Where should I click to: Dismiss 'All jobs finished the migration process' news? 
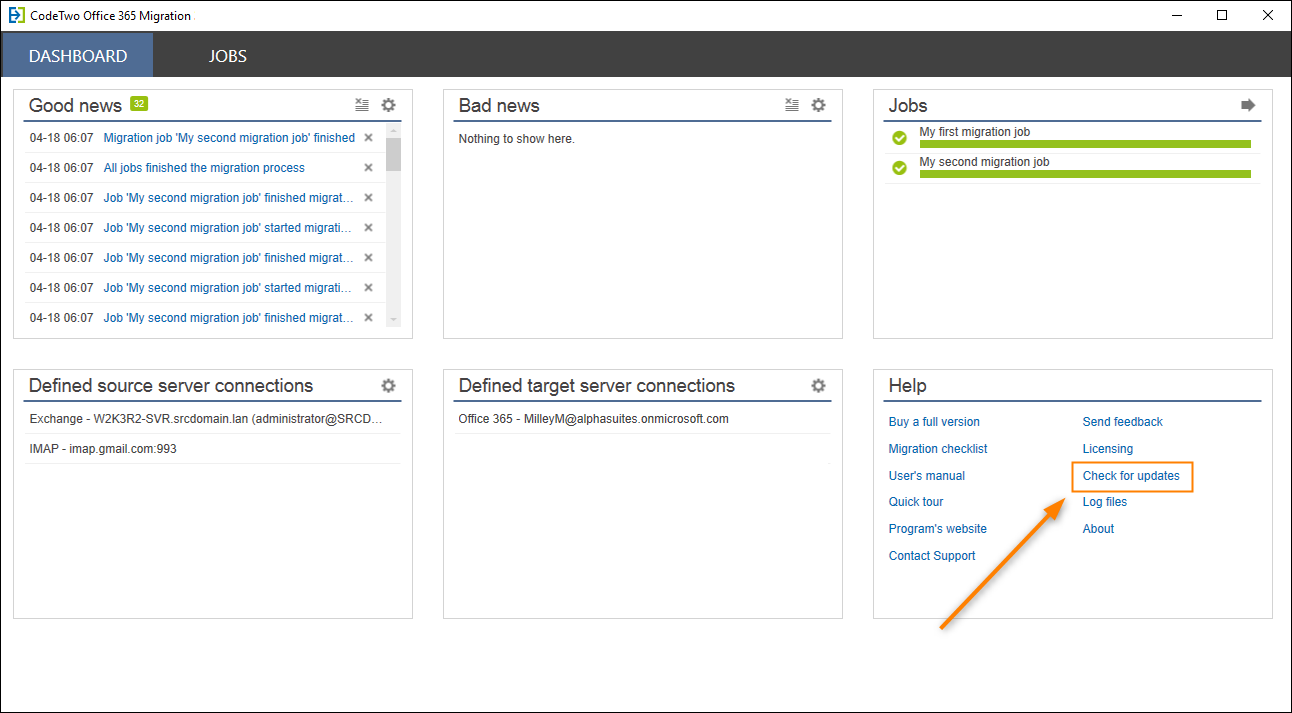pos(368,168)
